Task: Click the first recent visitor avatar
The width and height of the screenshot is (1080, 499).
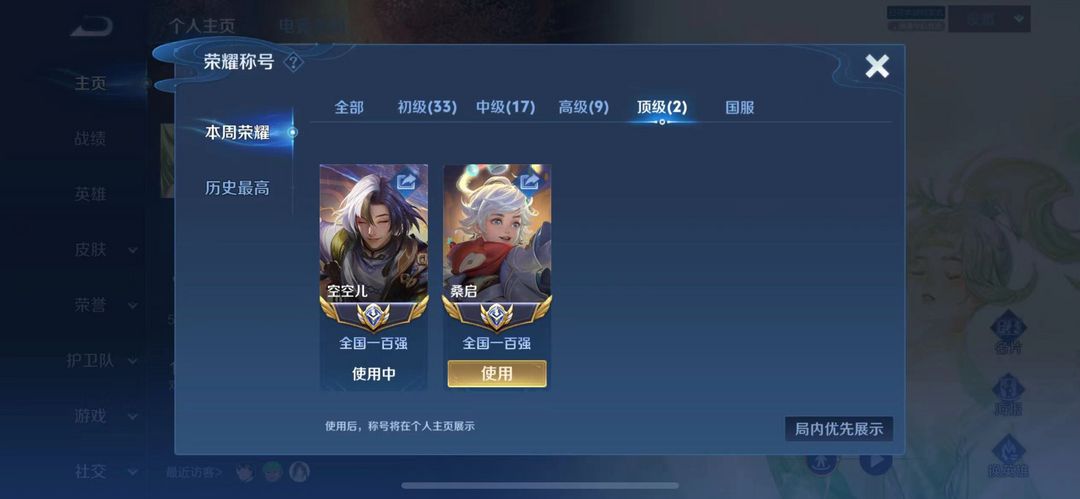Action: click(245, 471)
